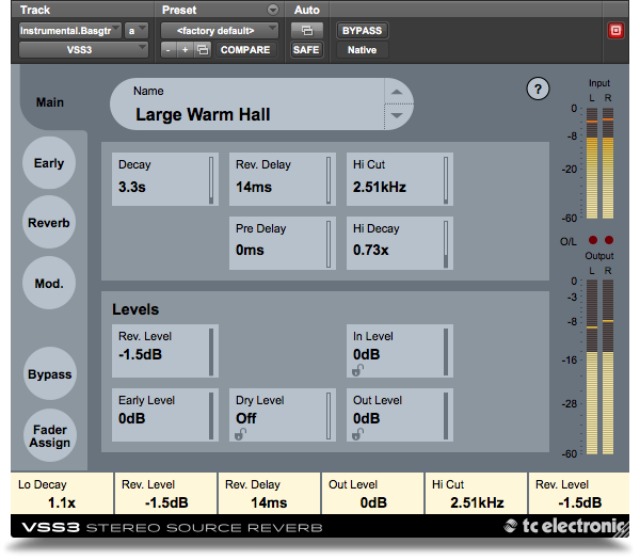Open the Fader Assign page
Viewport: 640px width, 560px height.
50,436
